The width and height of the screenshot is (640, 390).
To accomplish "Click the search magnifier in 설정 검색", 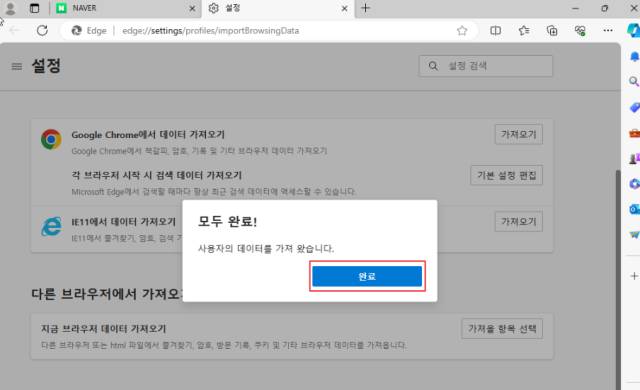I will 433,66.
